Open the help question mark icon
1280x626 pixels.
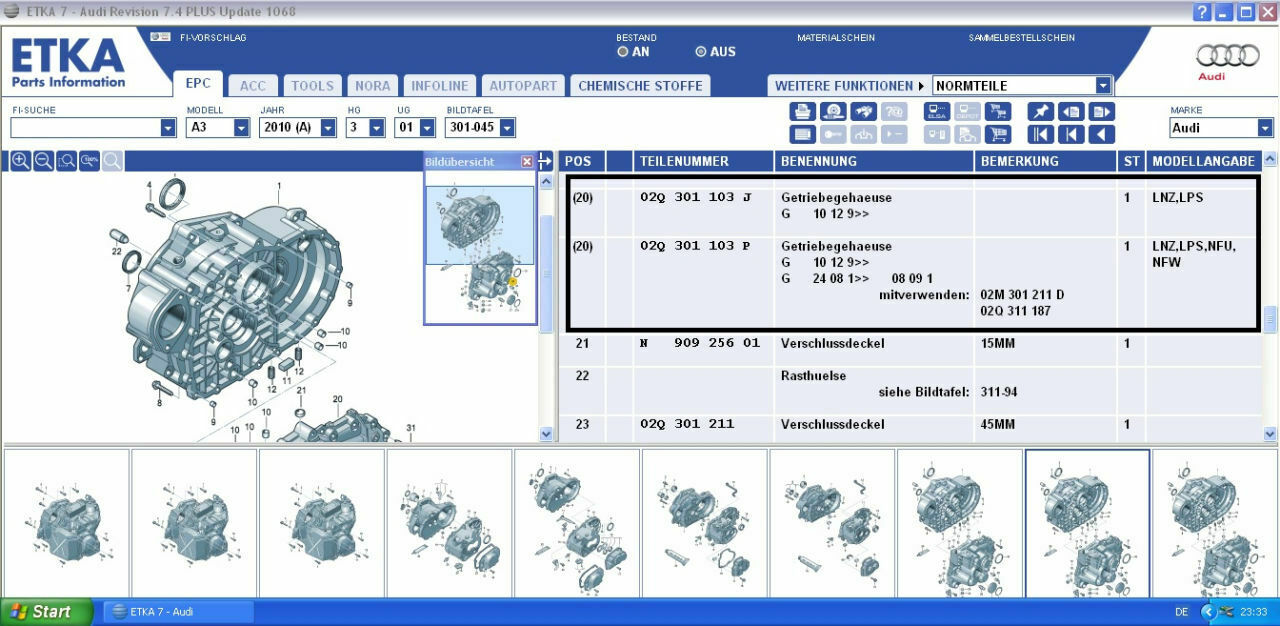point(1202,12)
